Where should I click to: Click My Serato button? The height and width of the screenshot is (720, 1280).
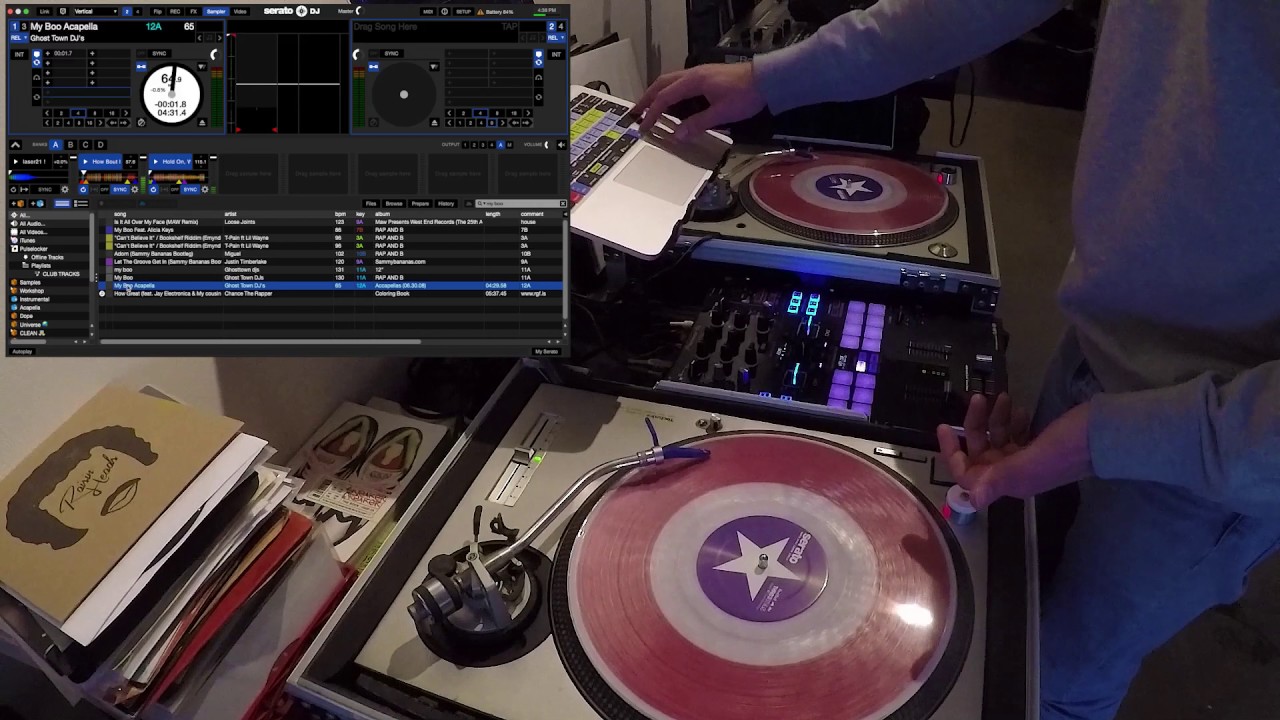tap(546, 351)
